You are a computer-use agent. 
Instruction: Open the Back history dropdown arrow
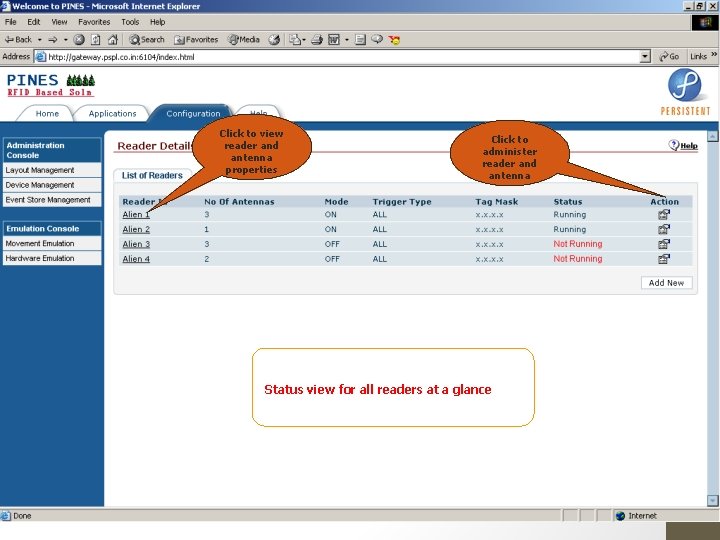(x=39, y=40)
